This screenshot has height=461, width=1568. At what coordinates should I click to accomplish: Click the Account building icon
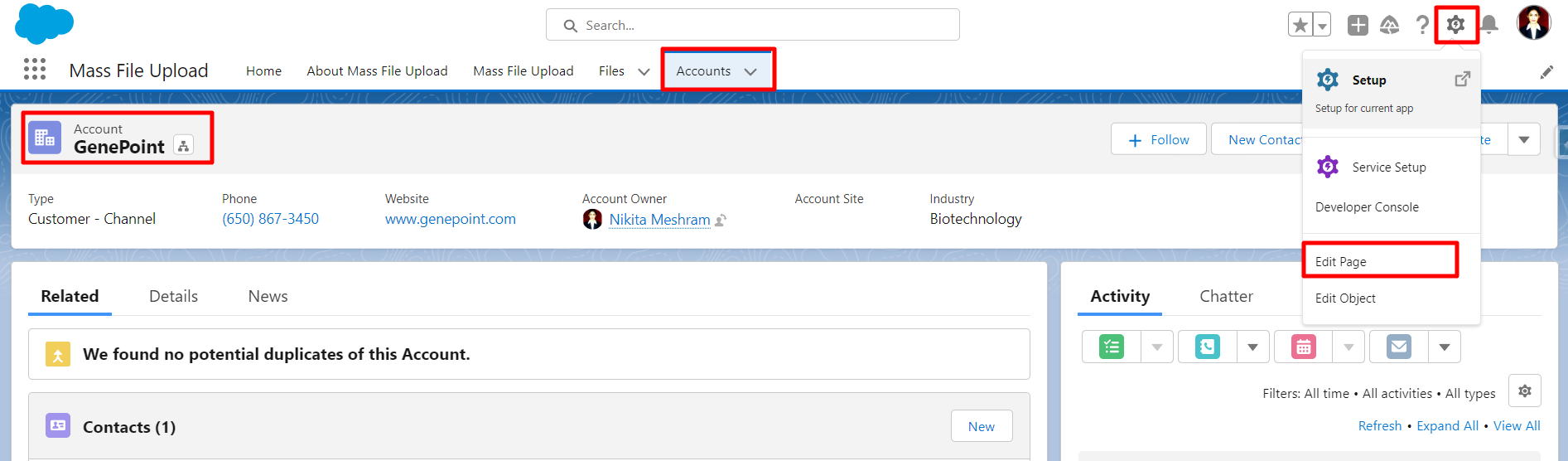coord(45,138)
